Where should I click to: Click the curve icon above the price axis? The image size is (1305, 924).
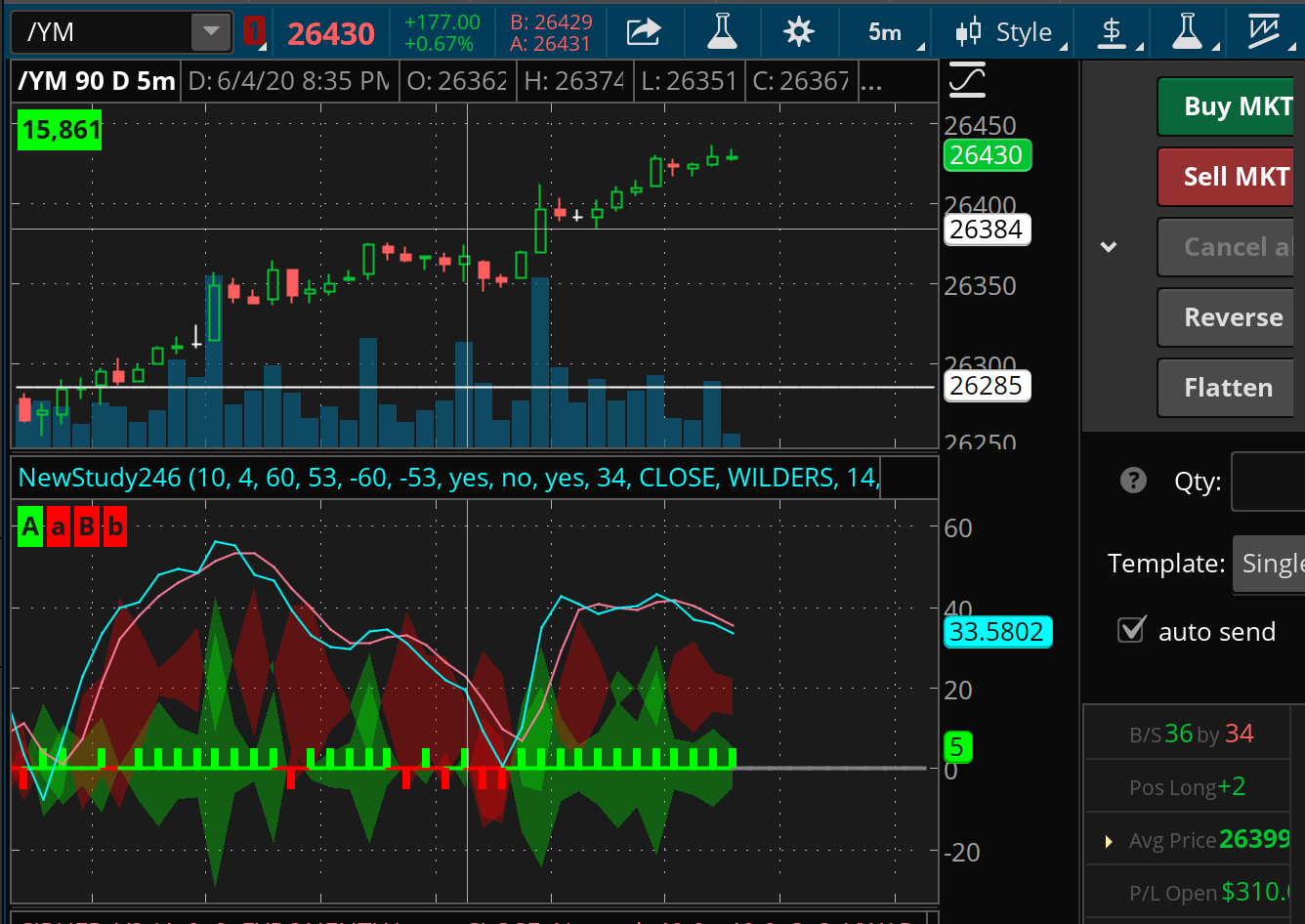tap(966, 80)
